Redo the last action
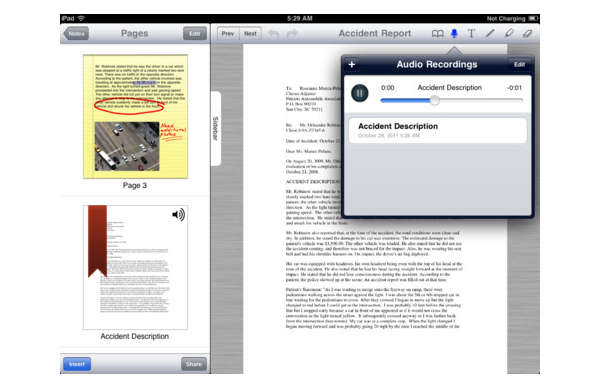Image resolution: width=600 pixels, height=387 pixels. 292,34
